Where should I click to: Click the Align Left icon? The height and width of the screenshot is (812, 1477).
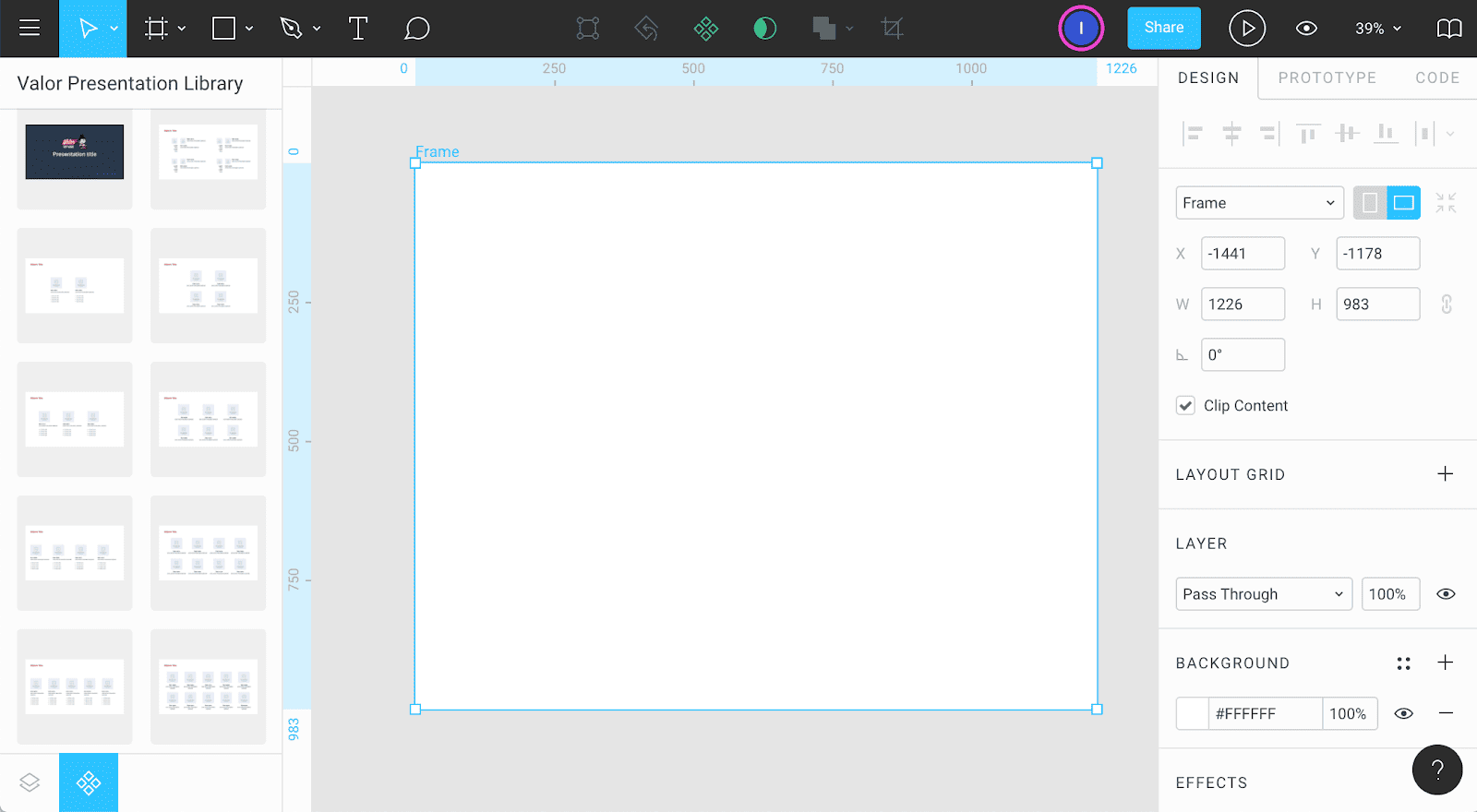point(1193,134)
